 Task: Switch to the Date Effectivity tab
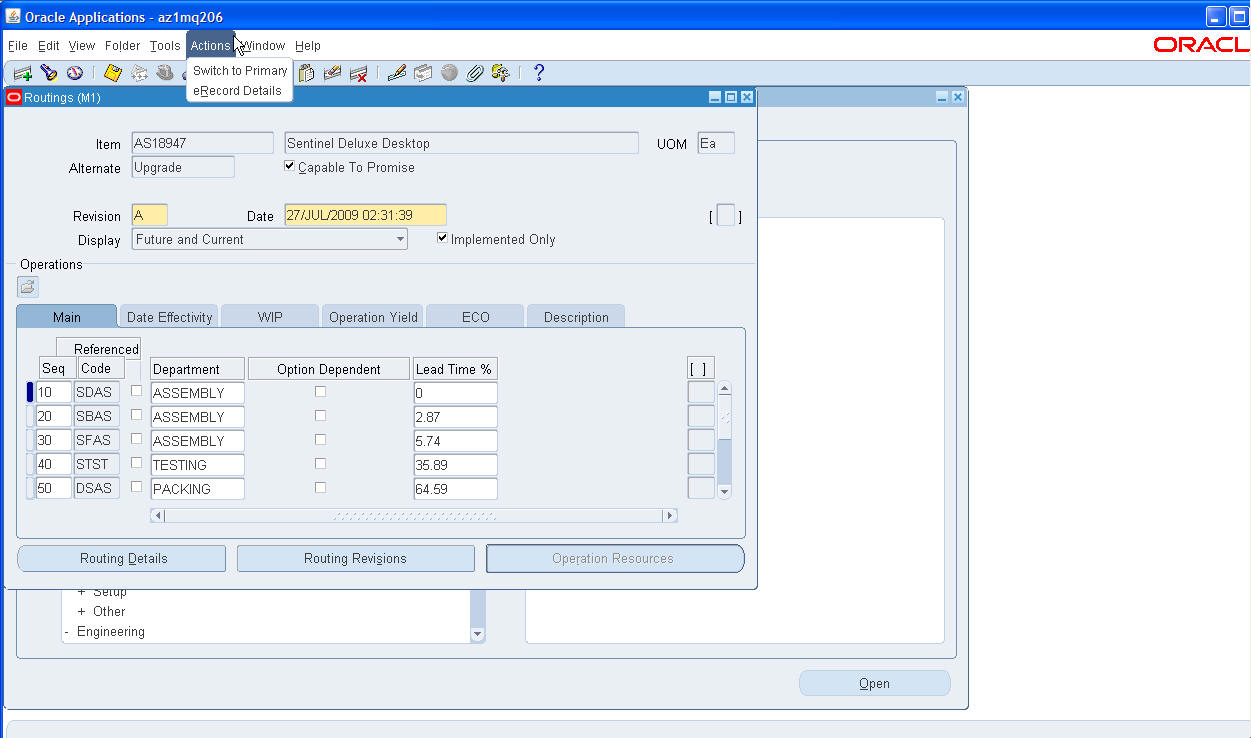click(169, 317)
